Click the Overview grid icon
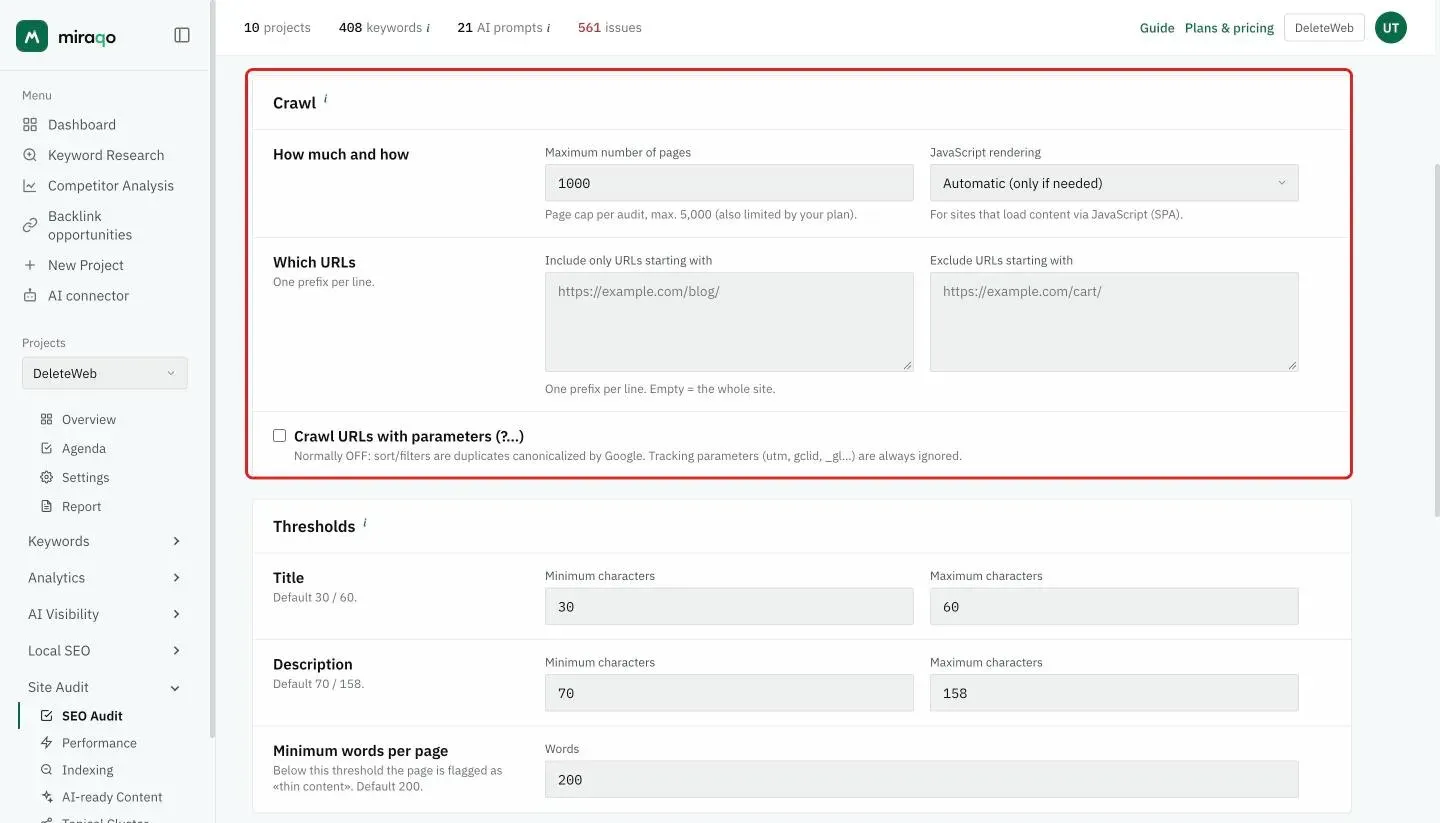This screenshot has height=823, width=1440. point(46,419)
